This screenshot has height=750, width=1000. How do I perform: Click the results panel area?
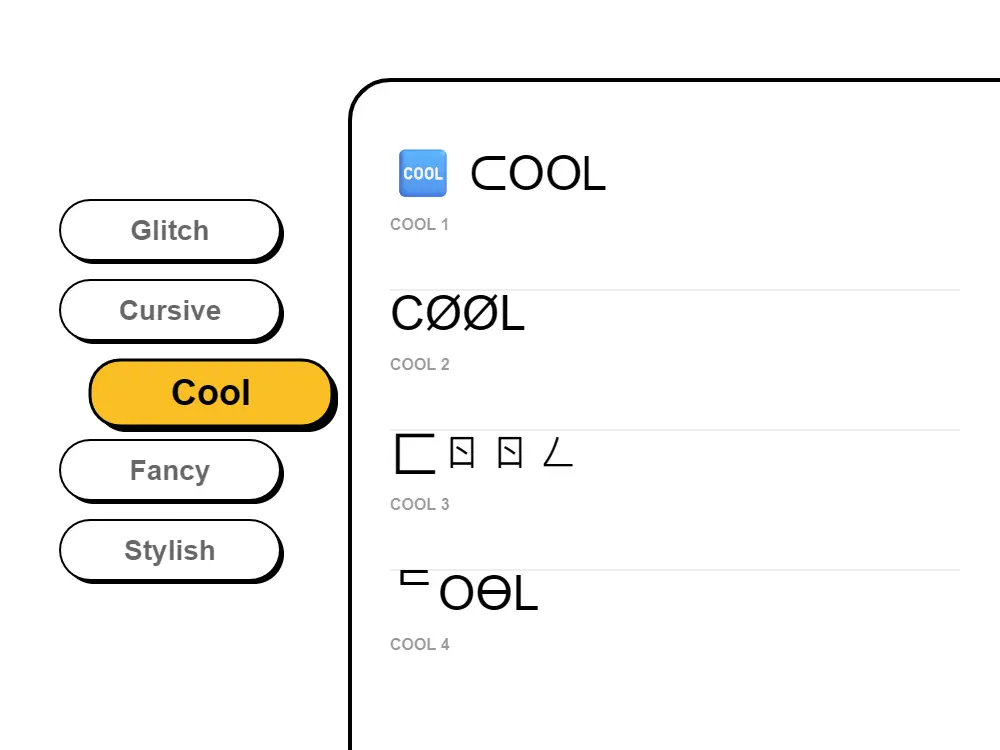pos(700,400)
